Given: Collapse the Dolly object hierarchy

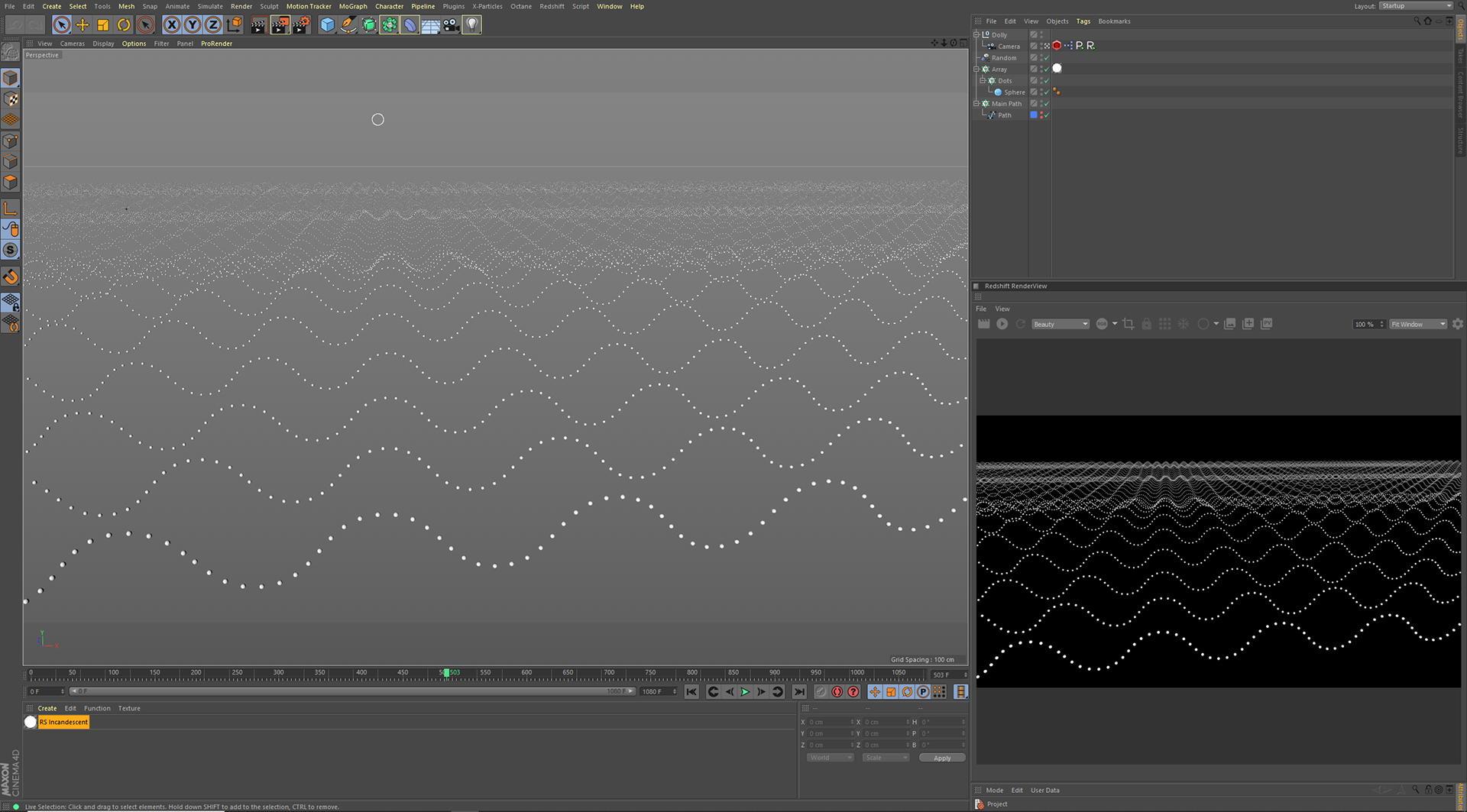Looking at the screenshot, I should pyautogui.click(x=976, y=34).
